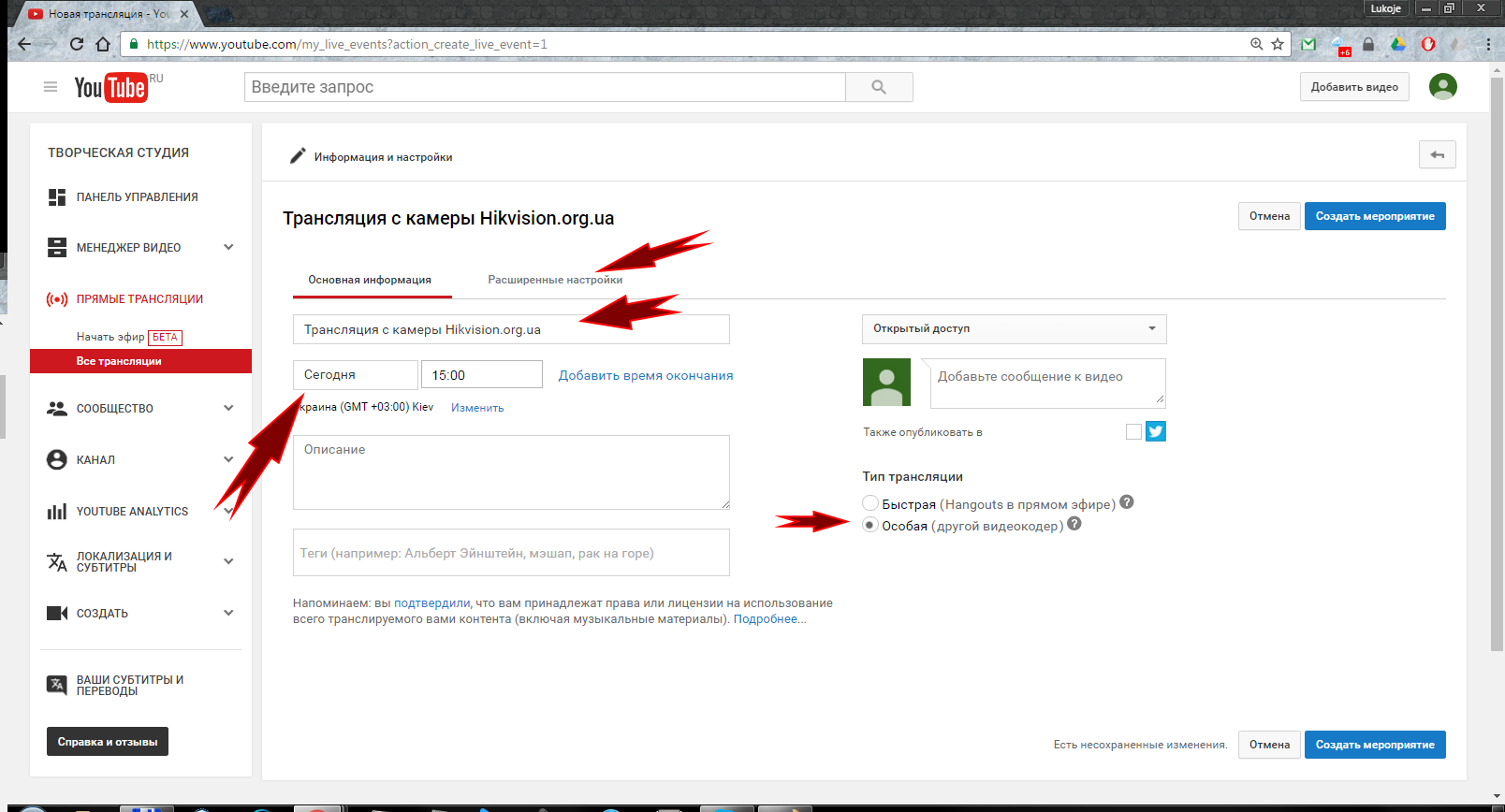Expand the Сообщество sidebar section

click(228, 409)
